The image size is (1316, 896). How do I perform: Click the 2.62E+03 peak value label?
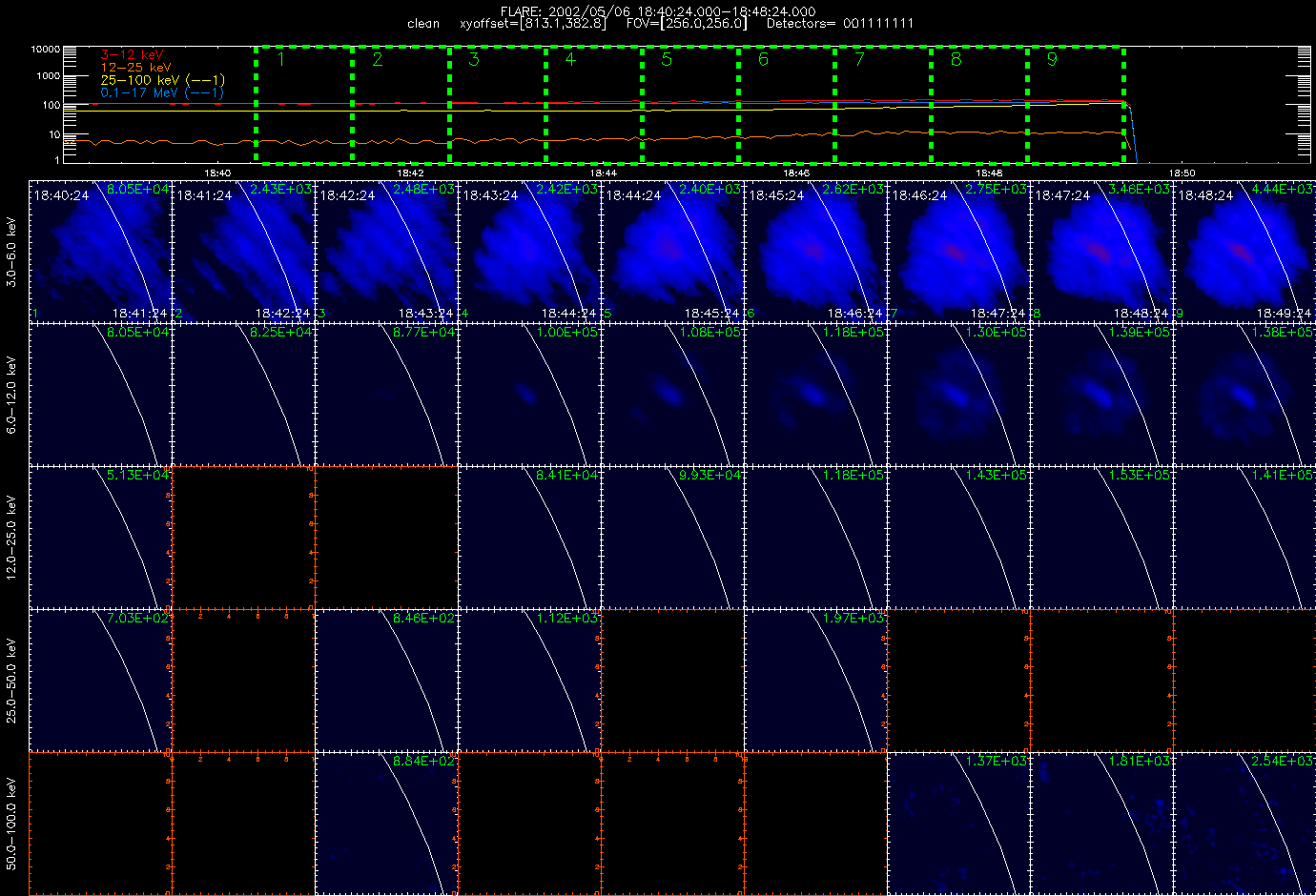pos(853,190)
